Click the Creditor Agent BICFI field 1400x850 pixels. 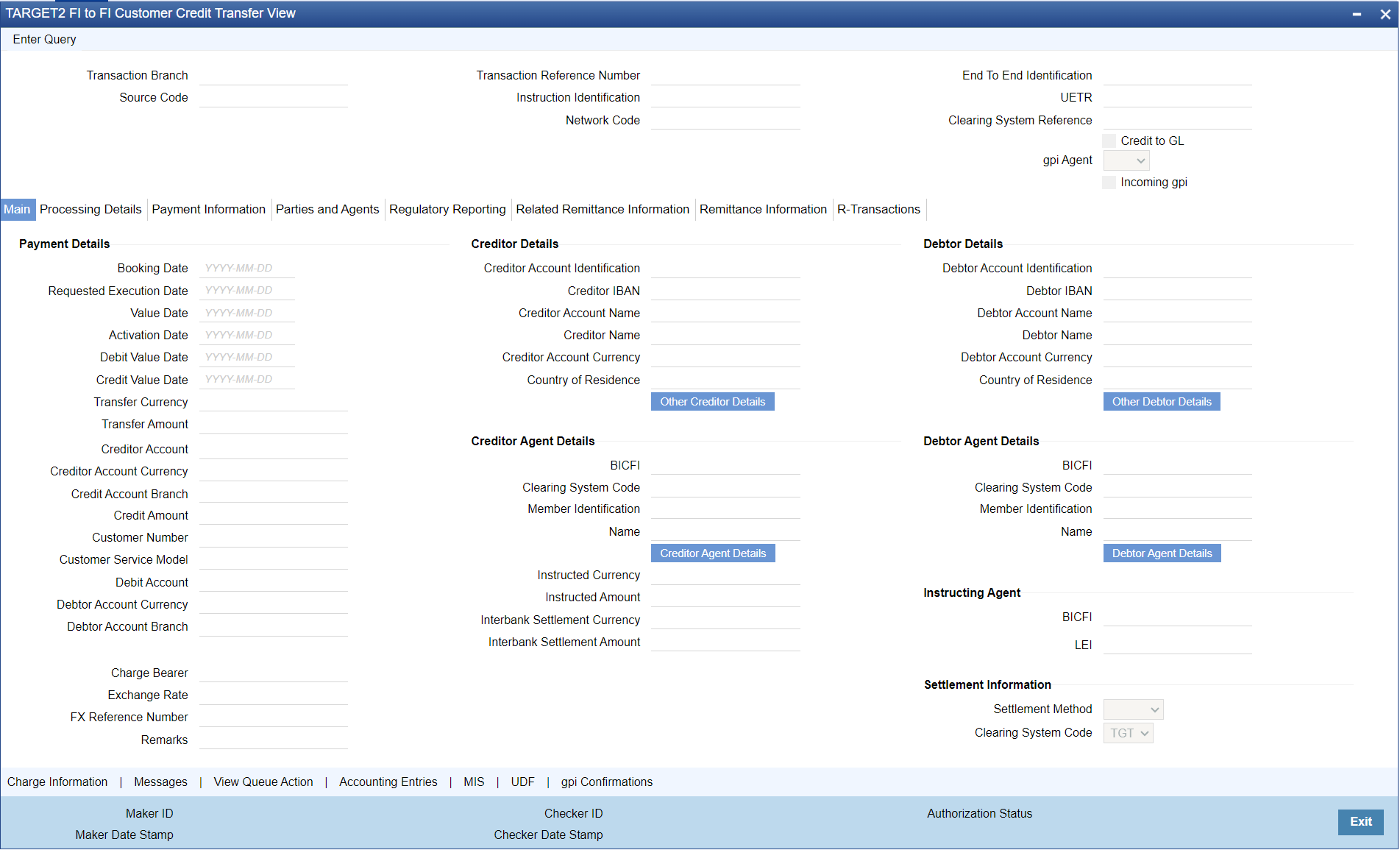click(725, 466)
